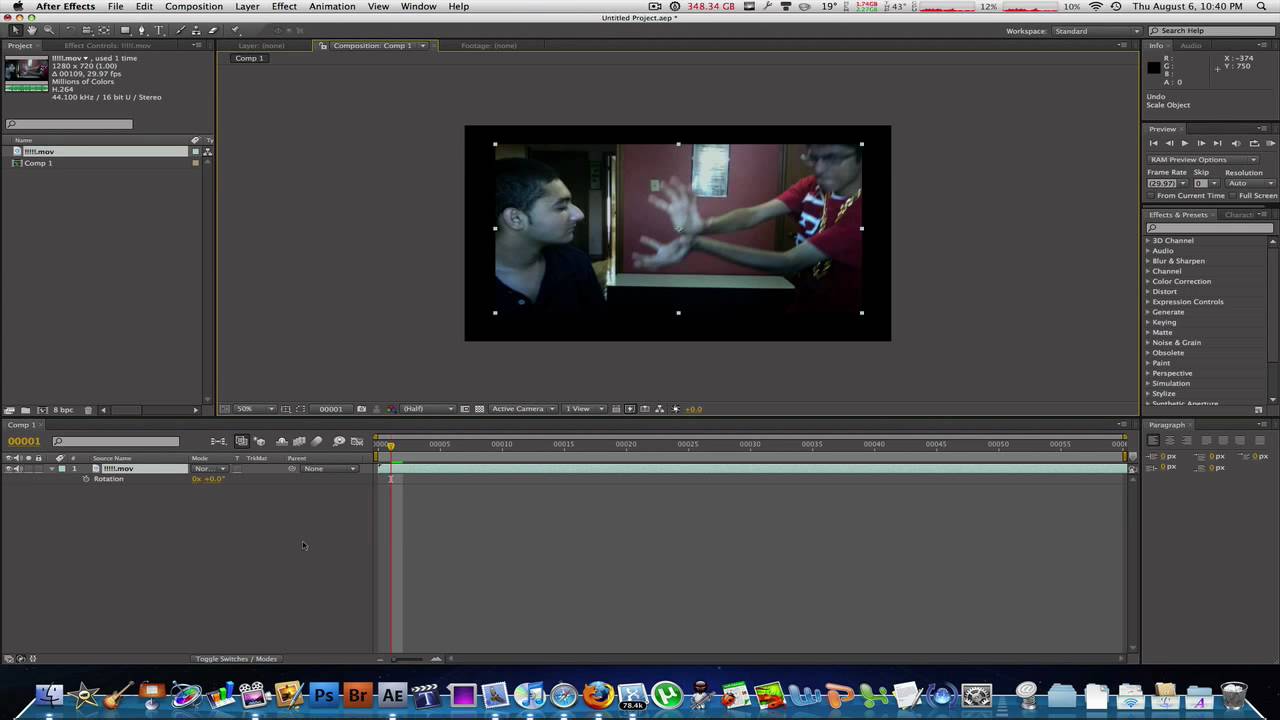Take a snapshot with camera icon

362,409
